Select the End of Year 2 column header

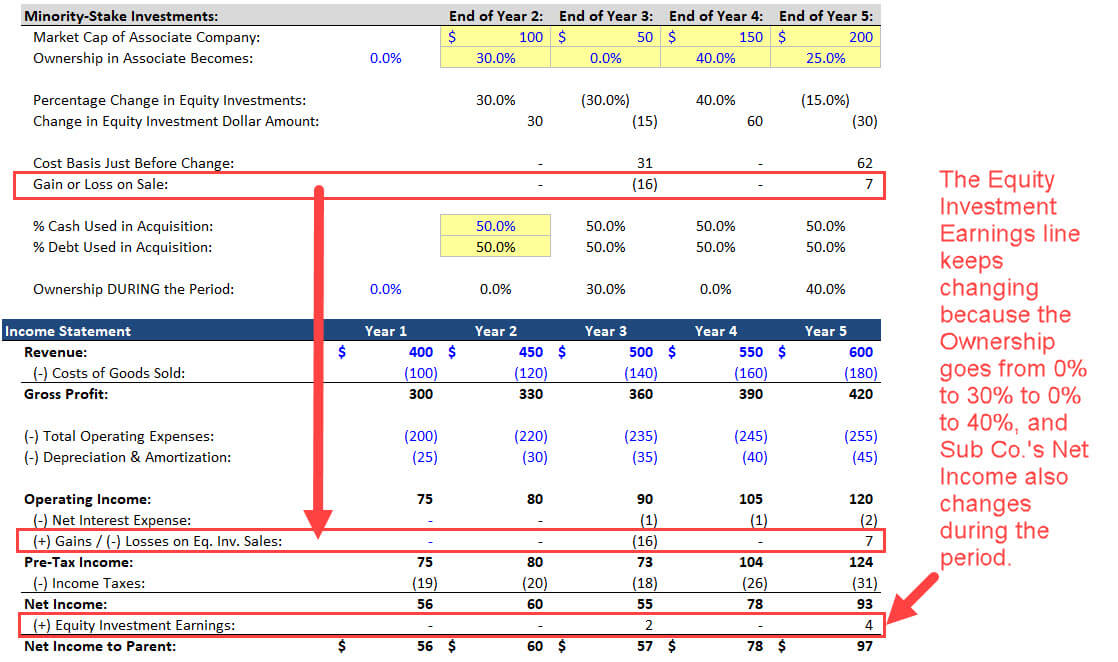click(x=496, y=16)
